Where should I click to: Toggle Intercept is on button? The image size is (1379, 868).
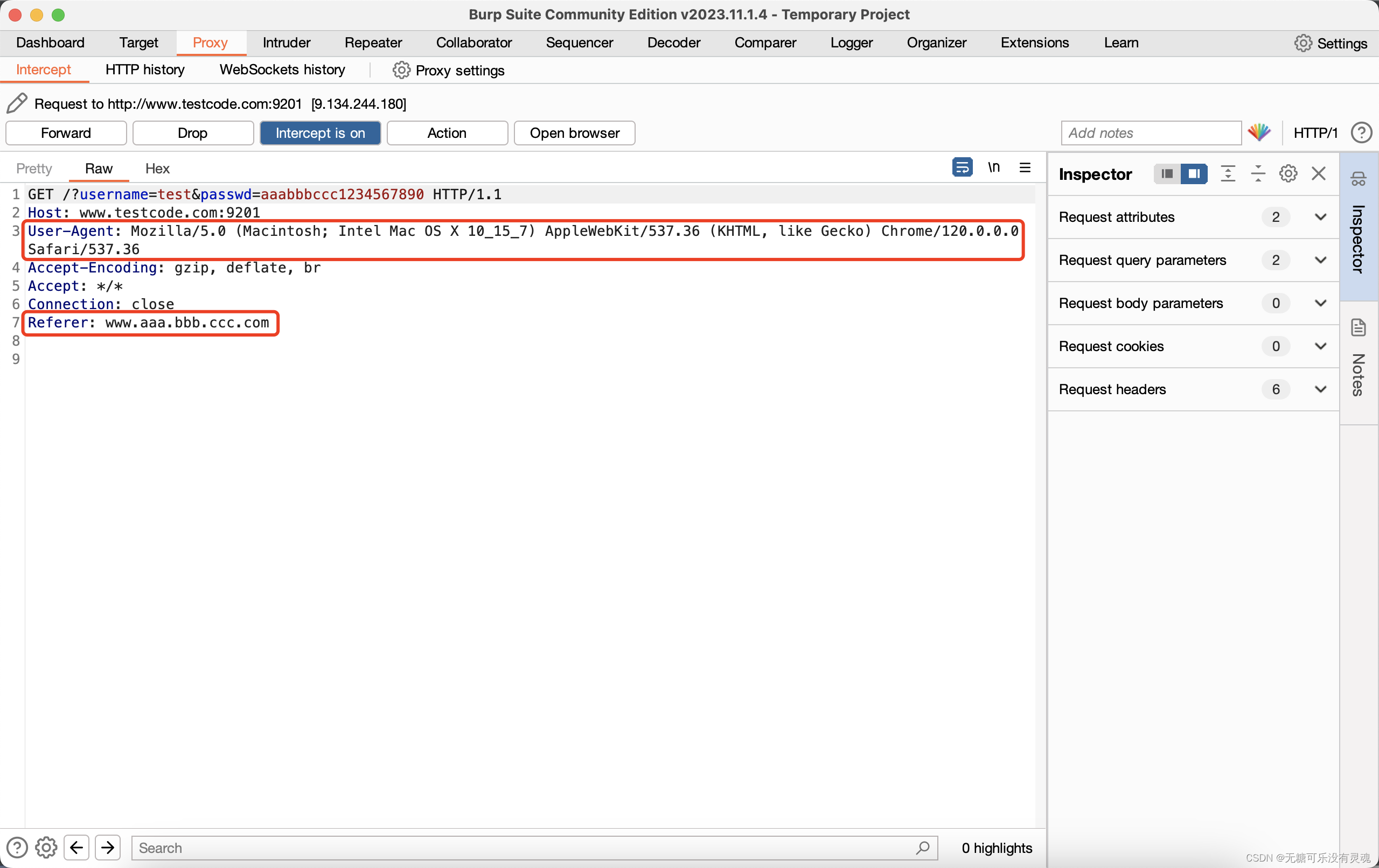(320, 132)
